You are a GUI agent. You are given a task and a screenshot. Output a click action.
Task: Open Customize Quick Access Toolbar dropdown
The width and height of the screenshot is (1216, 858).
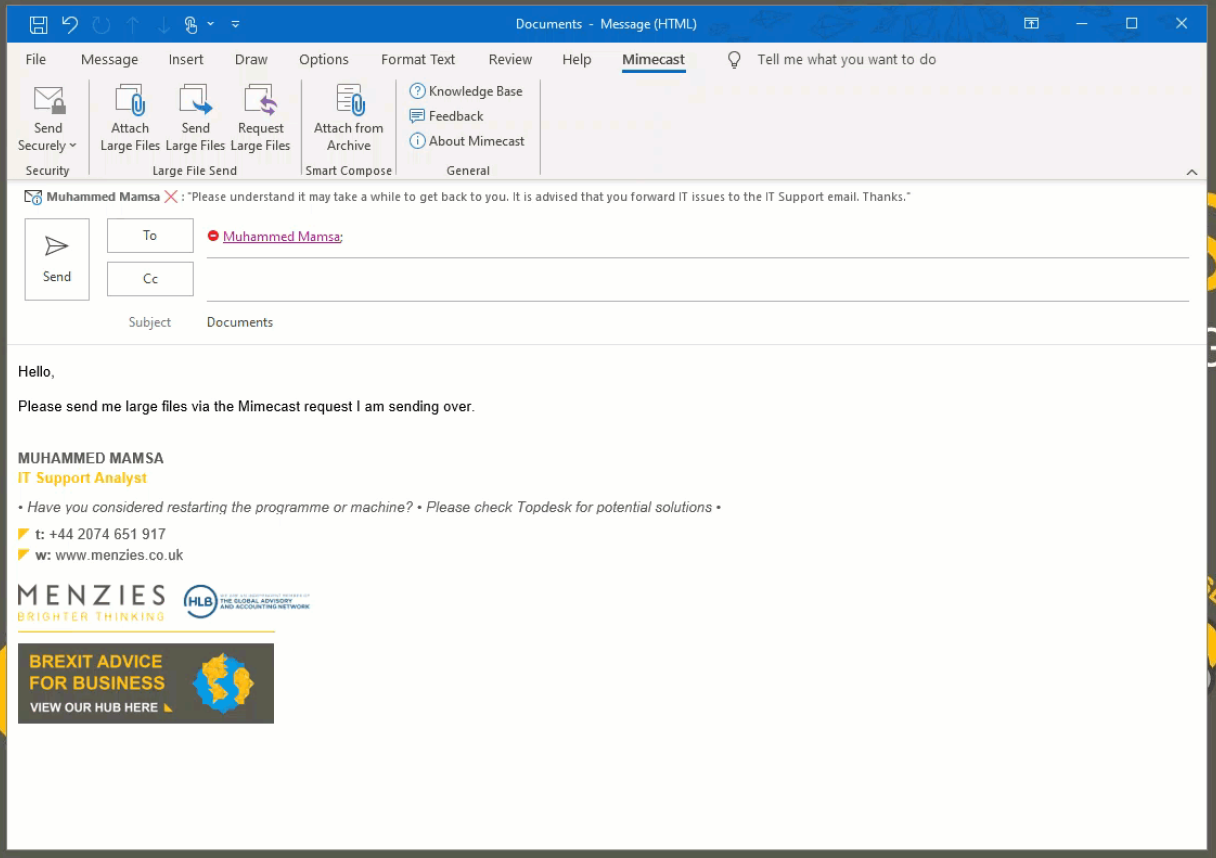(x=235, y=24)
